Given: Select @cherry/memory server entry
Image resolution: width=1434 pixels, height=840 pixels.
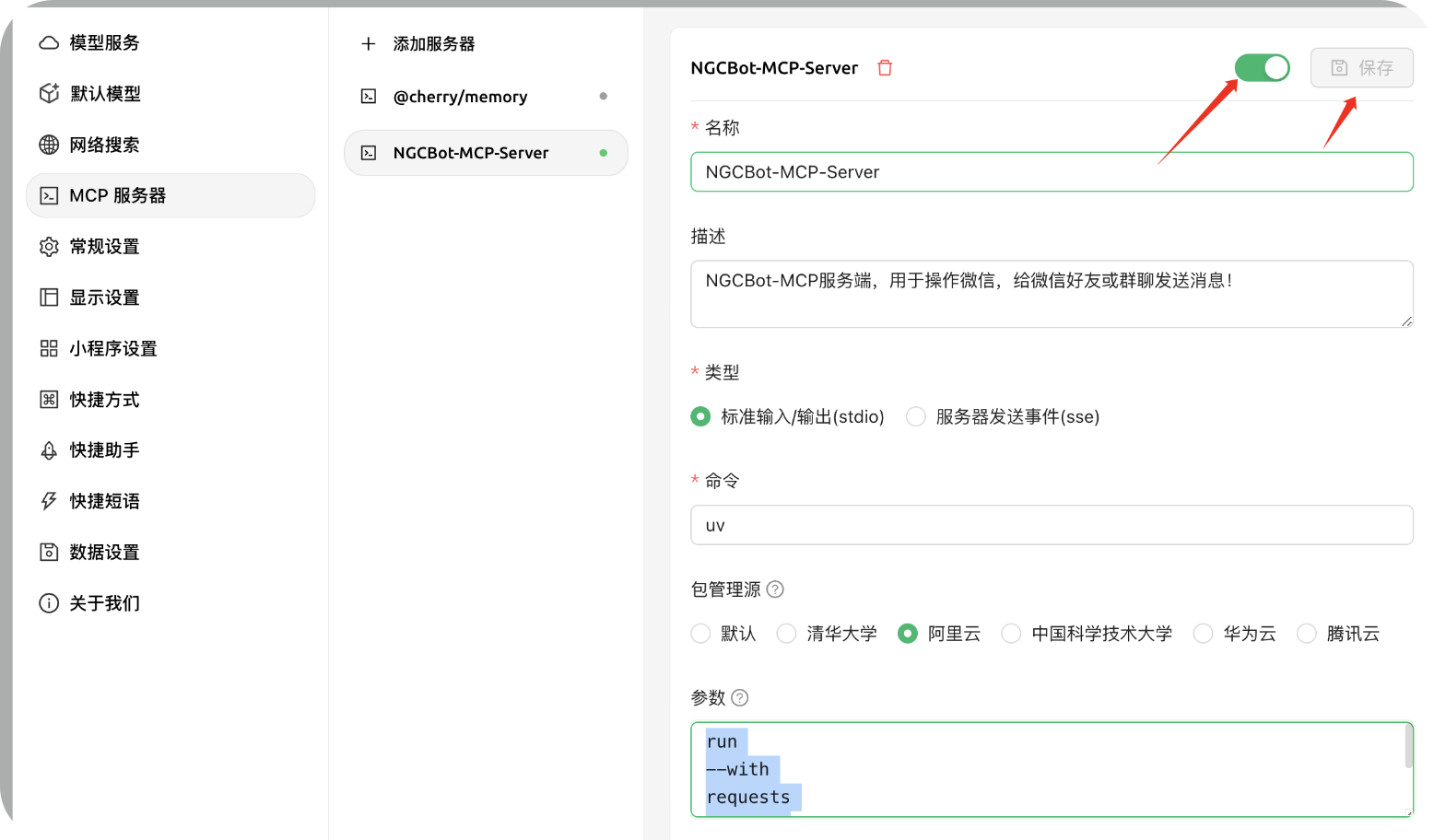Looking at the screenshot, I should [486, 96].
